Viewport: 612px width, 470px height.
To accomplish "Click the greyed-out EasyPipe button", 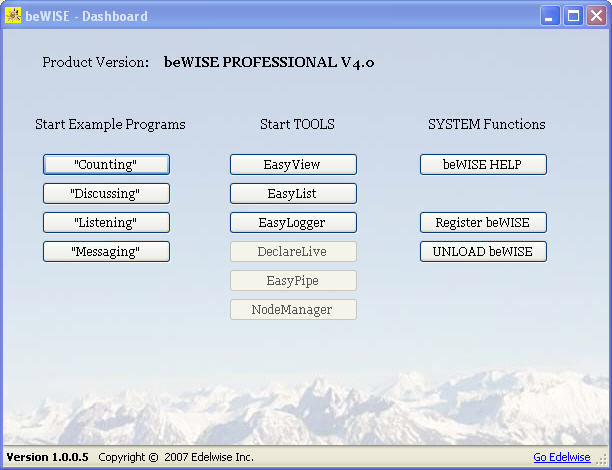I will click(293, 280).
